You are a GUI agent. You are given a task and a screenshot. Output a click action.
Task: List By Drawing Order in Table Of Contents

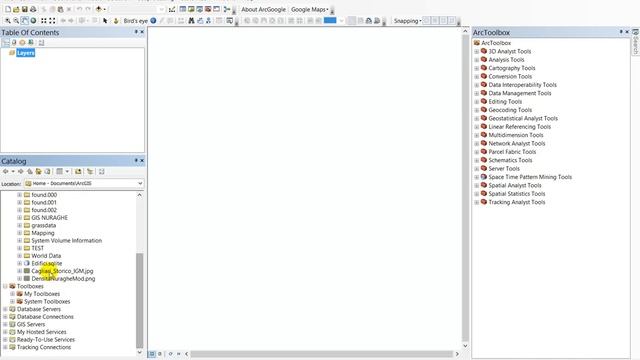click(6, 42)
